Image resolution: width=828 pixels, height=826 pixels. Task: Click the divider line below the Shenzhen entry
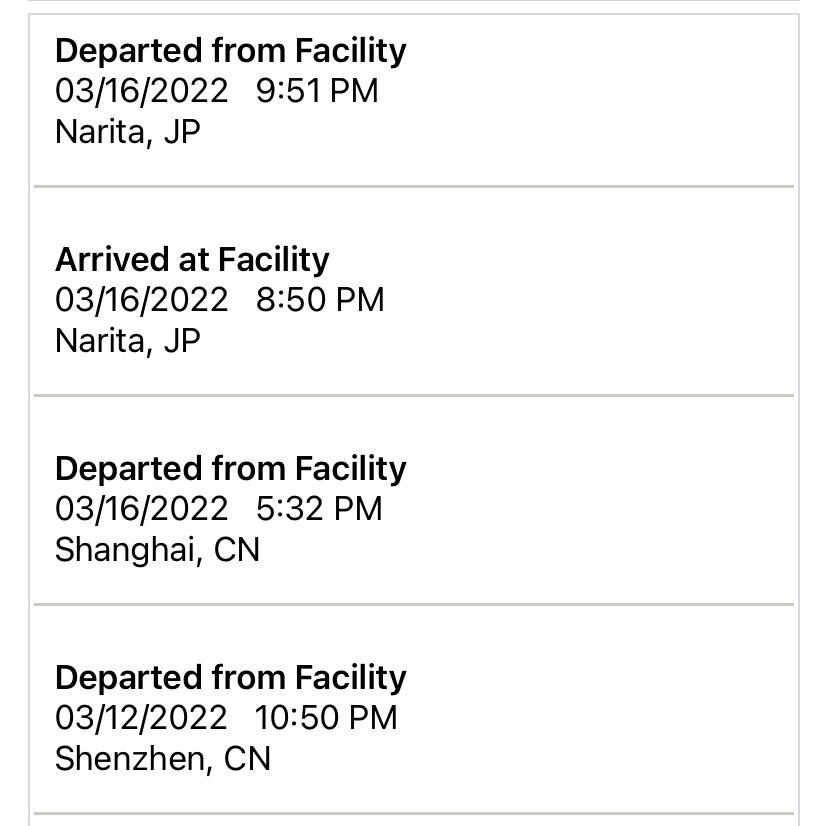414,814
